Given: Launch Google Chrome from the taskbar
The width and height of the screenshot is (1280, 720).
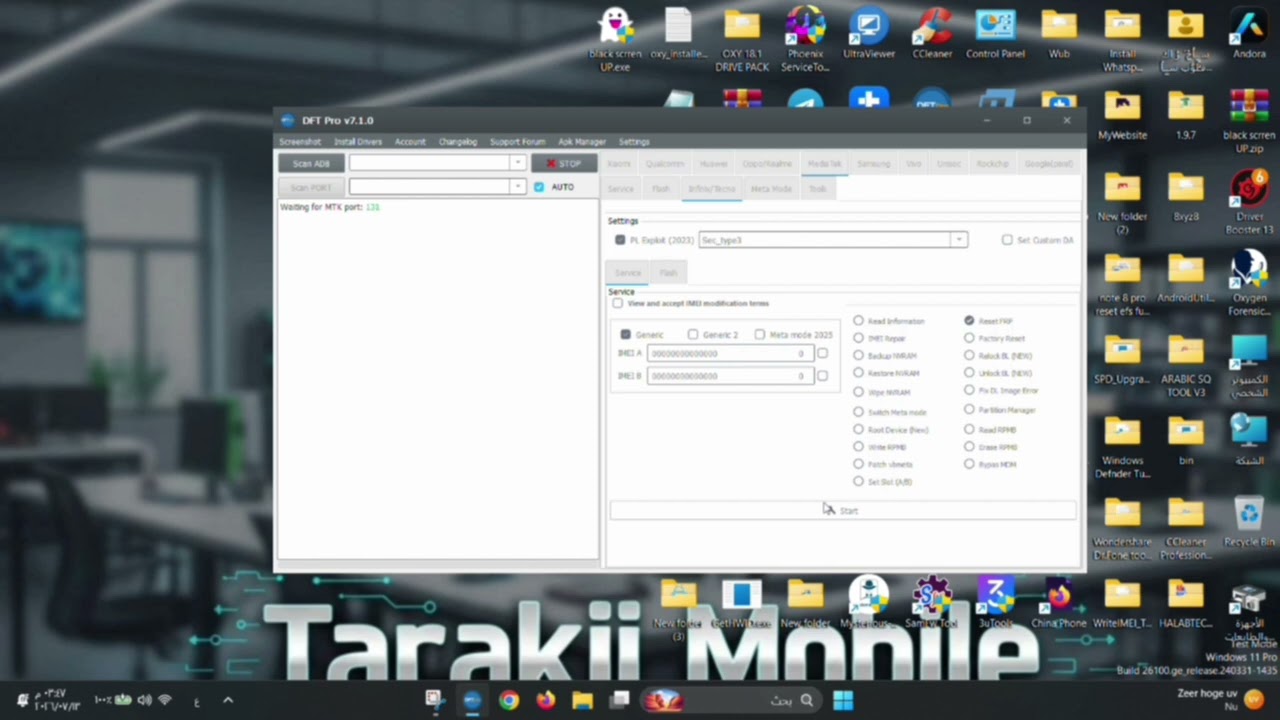Looking at the screenshot, I should tap(509, 700).
